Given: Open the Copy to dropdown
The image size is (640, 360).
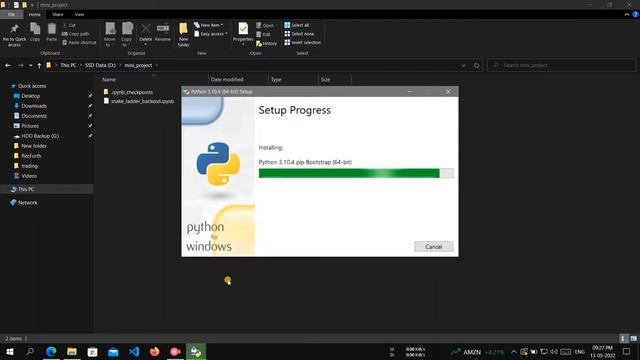Looking at the screenshot, I should (127, 35).
